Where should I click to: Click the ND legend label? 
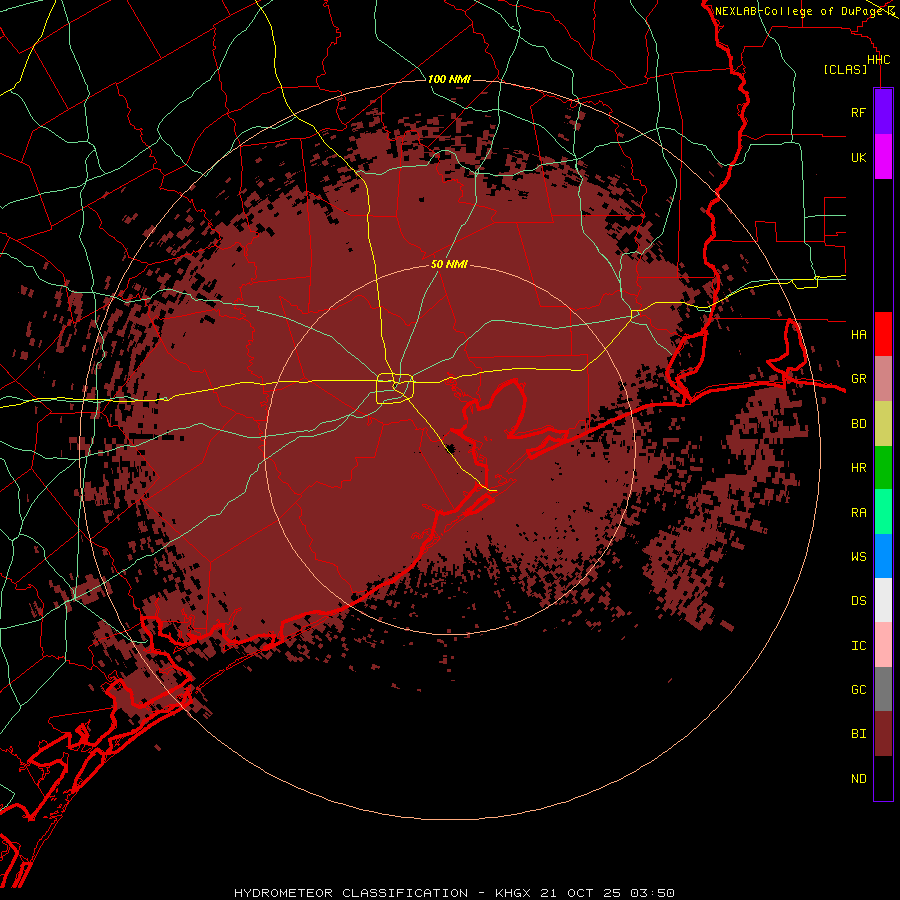[x=858, y=778]
